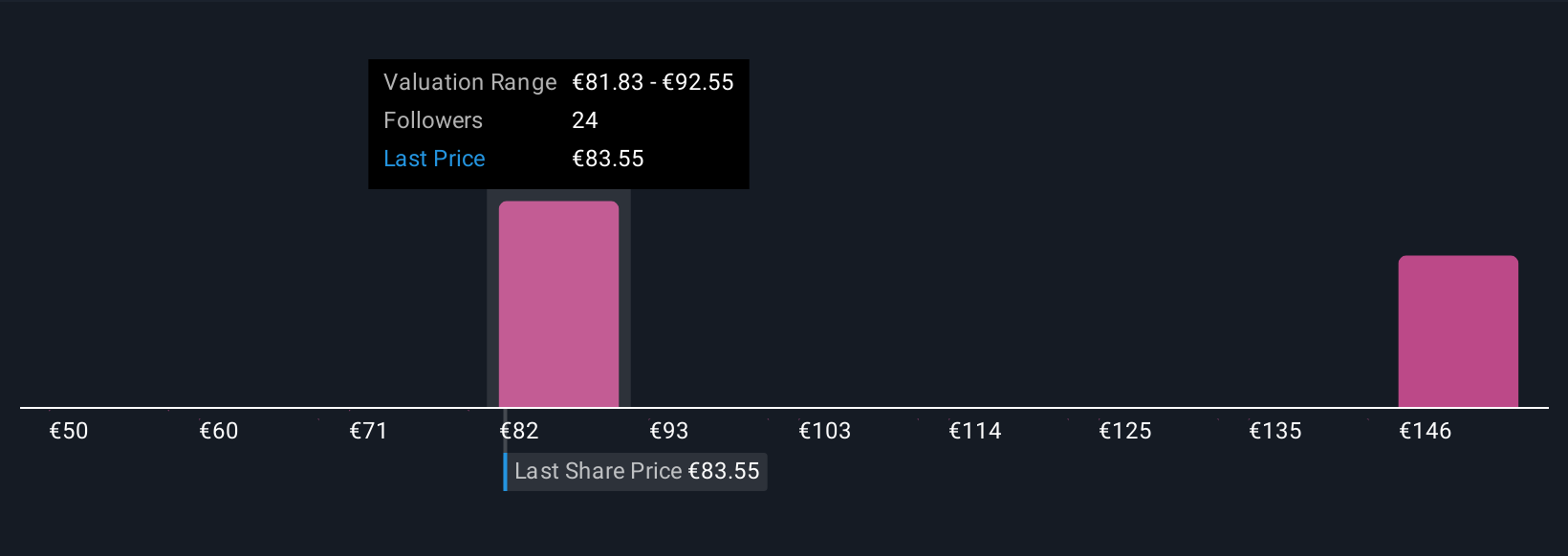The width and height of the screenshot is (1568, 556).
Task: Select the €93 axis label
Action: 669,431
